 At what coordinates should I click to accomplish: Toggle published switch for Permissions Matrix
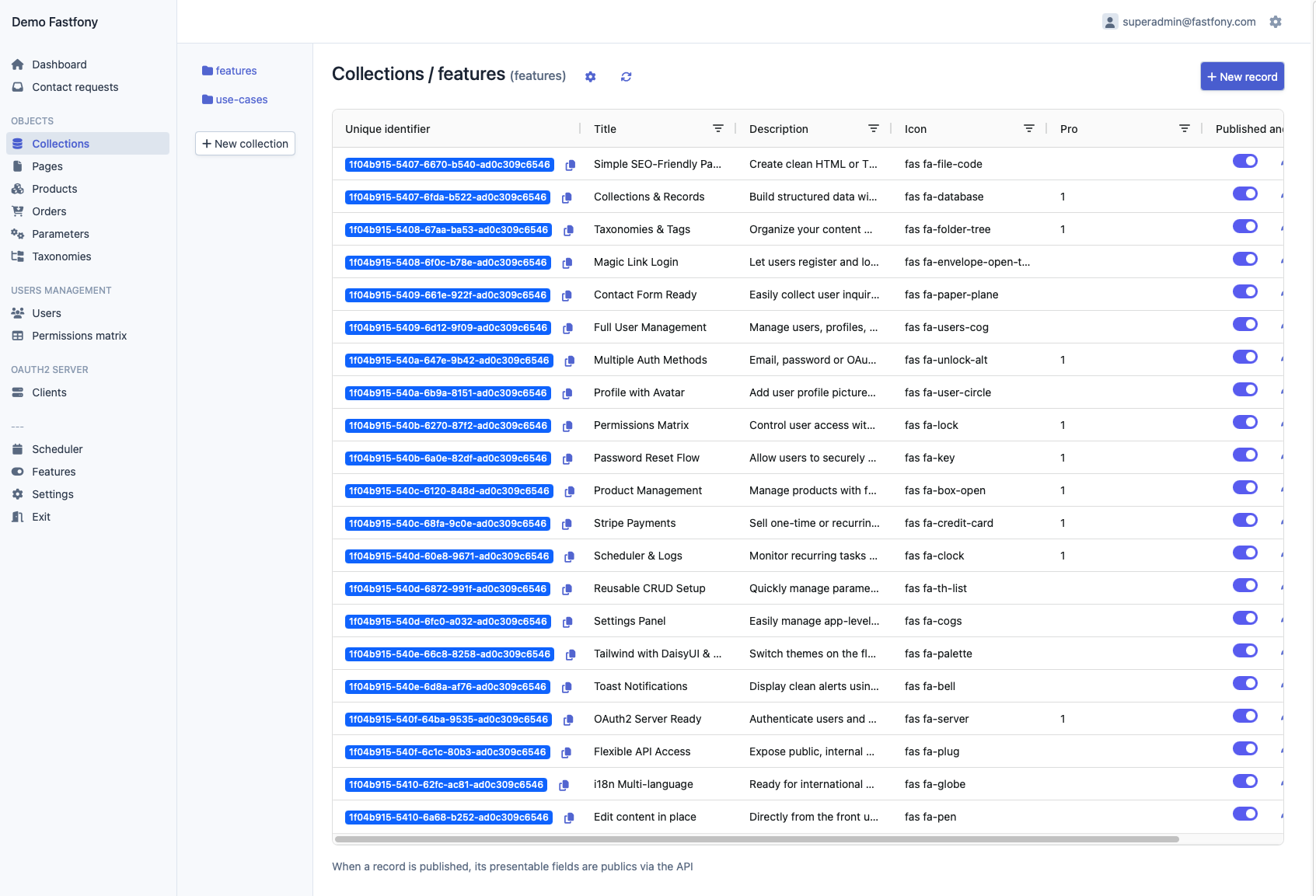pyautogui.click(x=1245, y=422)
